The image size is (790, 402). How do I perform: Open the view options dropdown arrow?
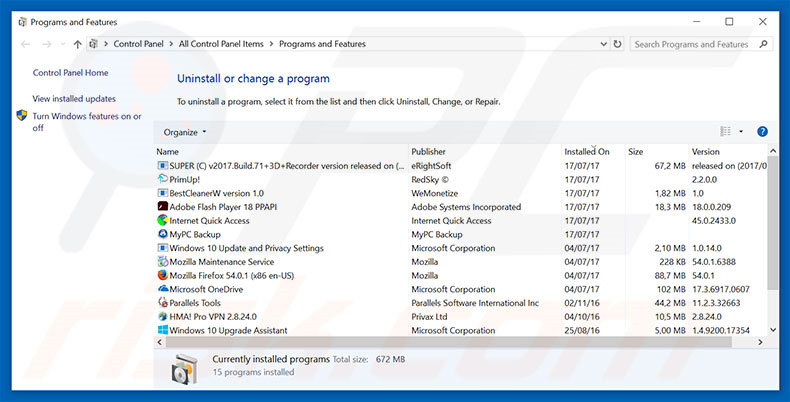point(741,132)
